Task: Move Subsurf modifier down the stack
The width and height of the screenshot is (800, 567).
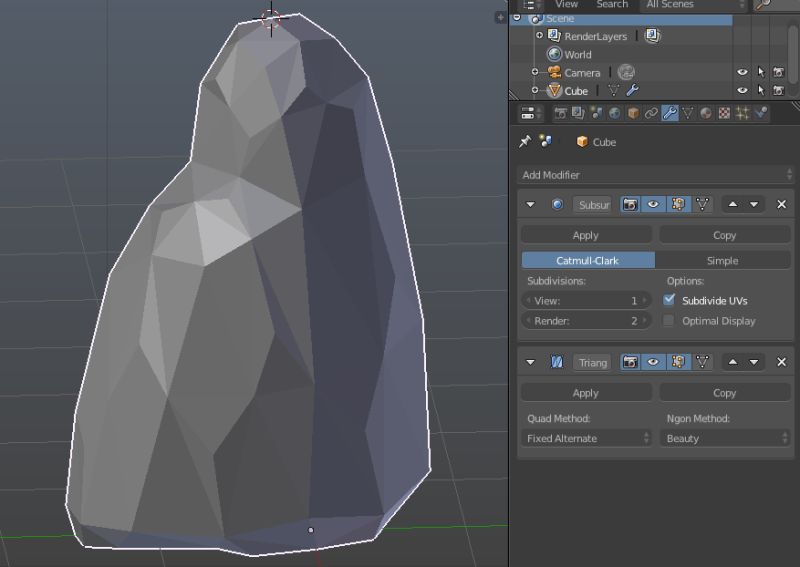Action: tap(754, 205)
